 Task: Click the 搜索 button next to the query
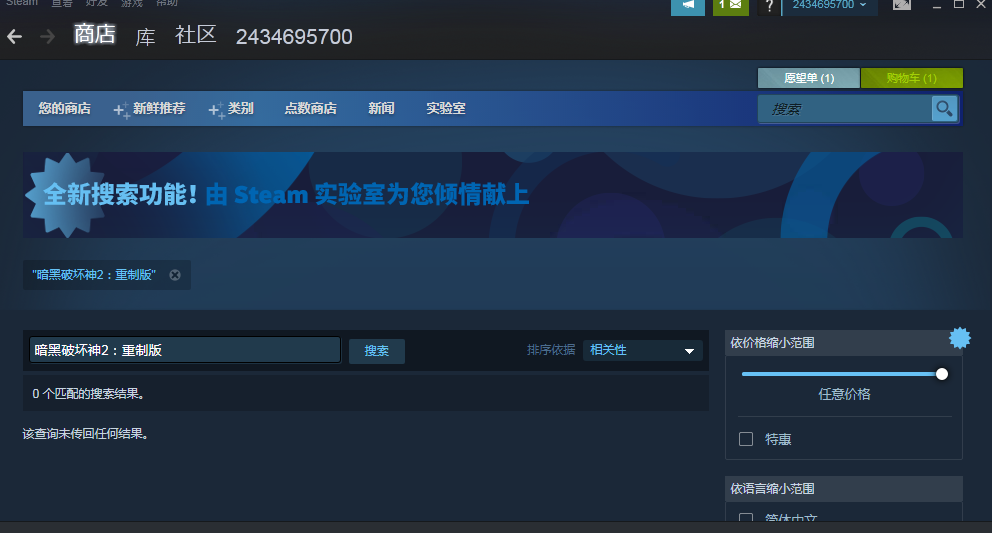coord(376,351)
